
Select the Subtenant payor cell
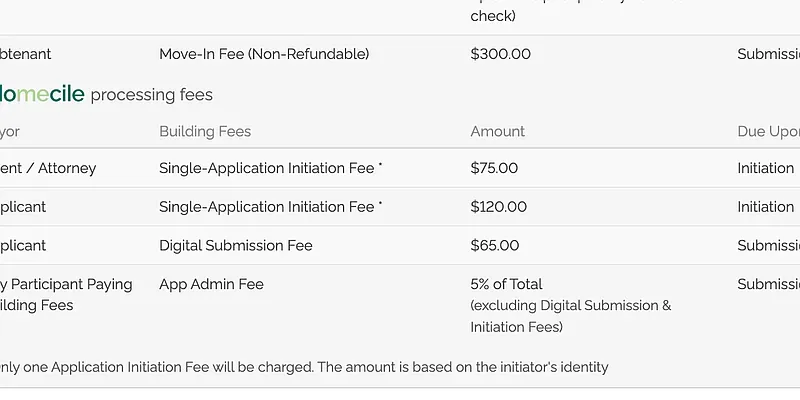[26, 54]
